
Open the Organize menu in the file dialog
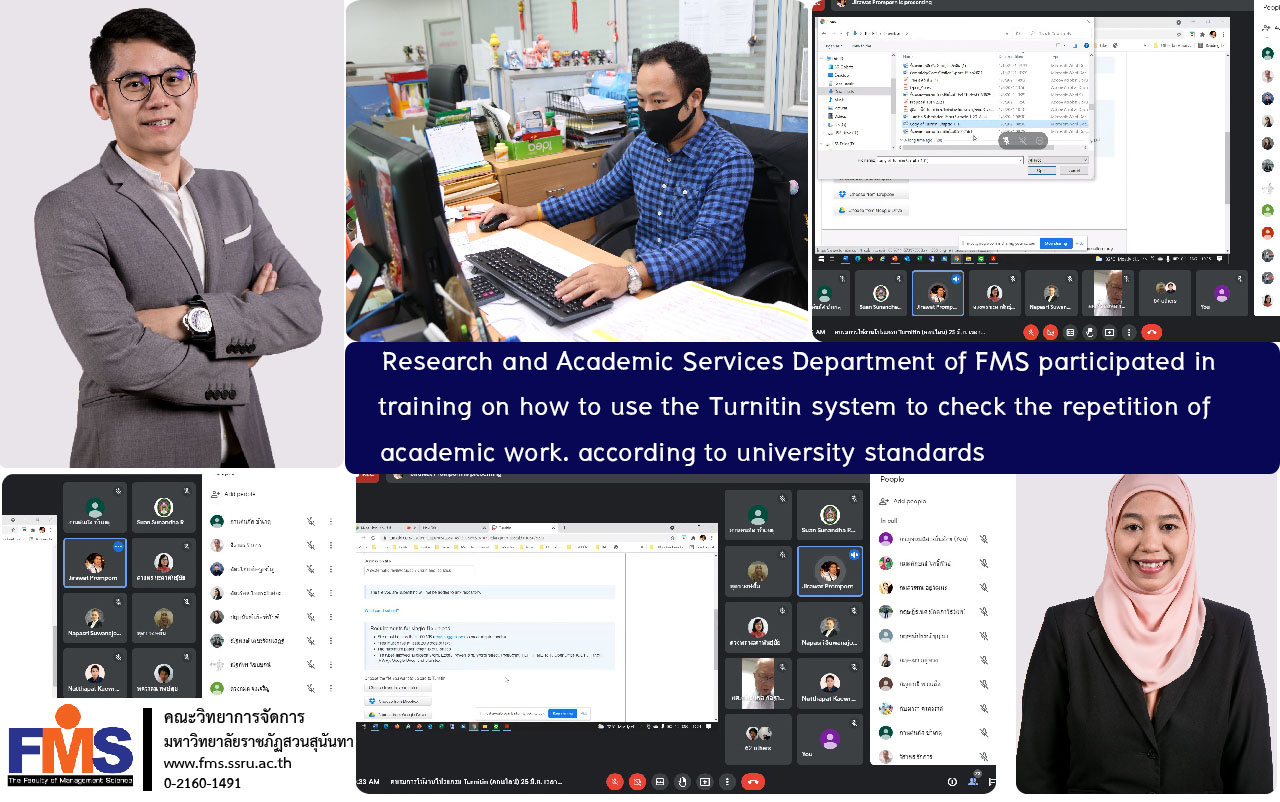pyautogui.click(x=833, y=46)
